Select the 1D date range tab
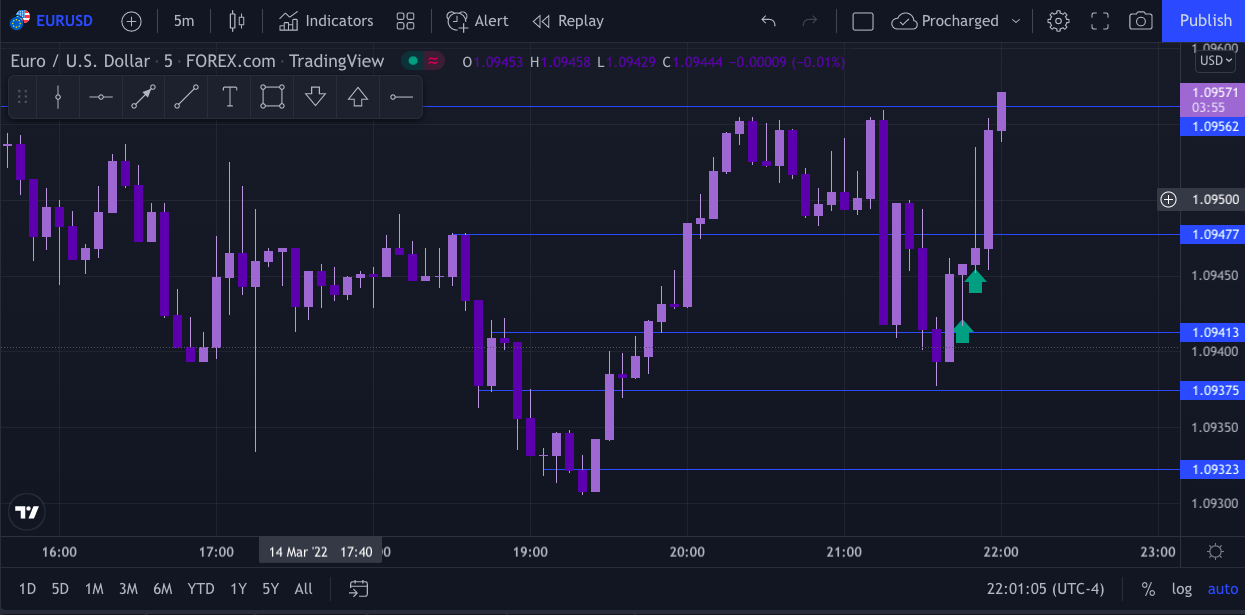 click(28, 589)
